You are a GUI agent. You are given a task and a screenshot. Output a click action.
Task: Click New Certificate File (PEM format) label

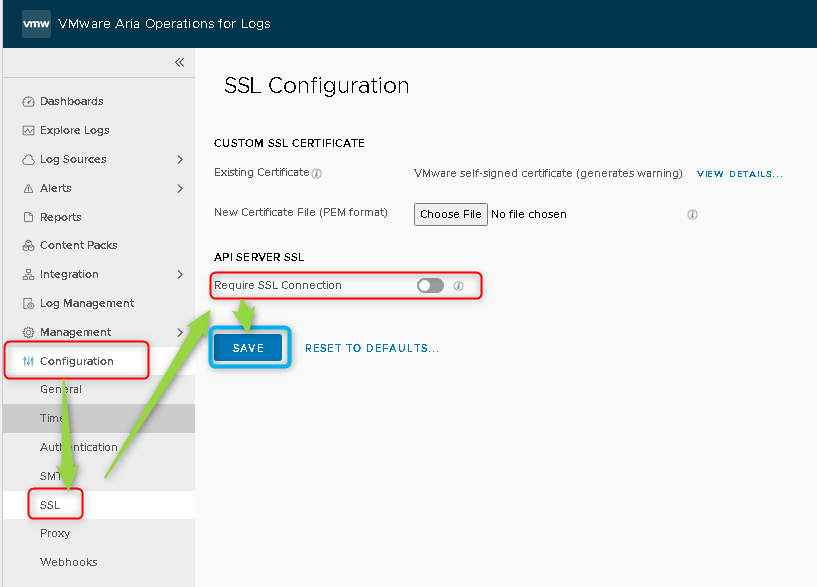coord(301,213)
